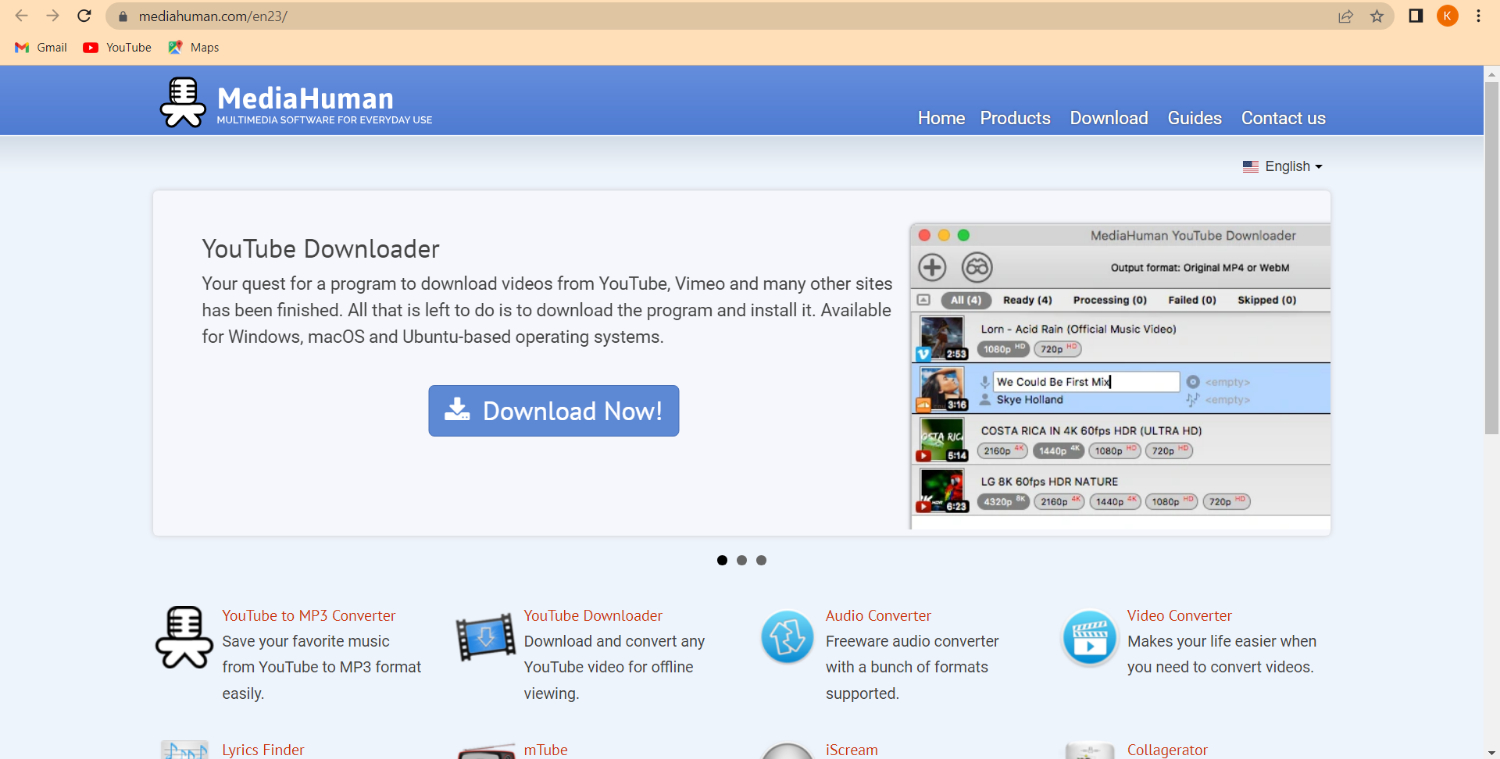This screenshot has width=1500, height=759.
Task: Click the "Skye Holland" artist text
Action: tap(1030, 400)
